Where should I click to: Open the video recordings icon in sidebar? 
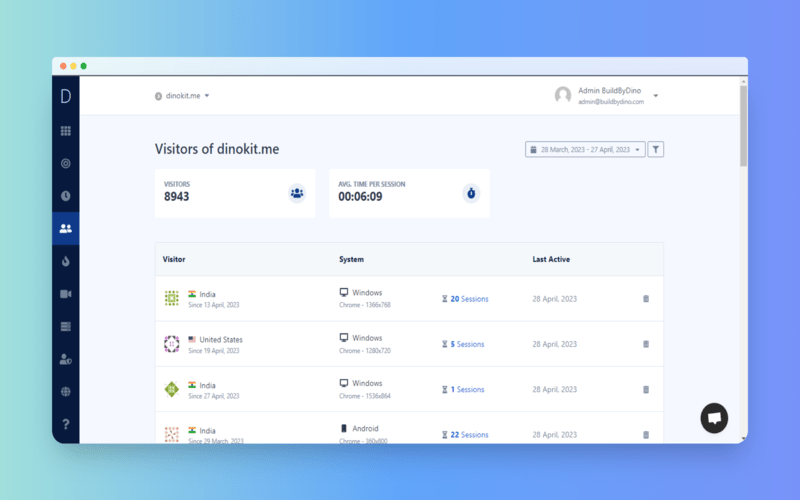[x=65, y=294]
